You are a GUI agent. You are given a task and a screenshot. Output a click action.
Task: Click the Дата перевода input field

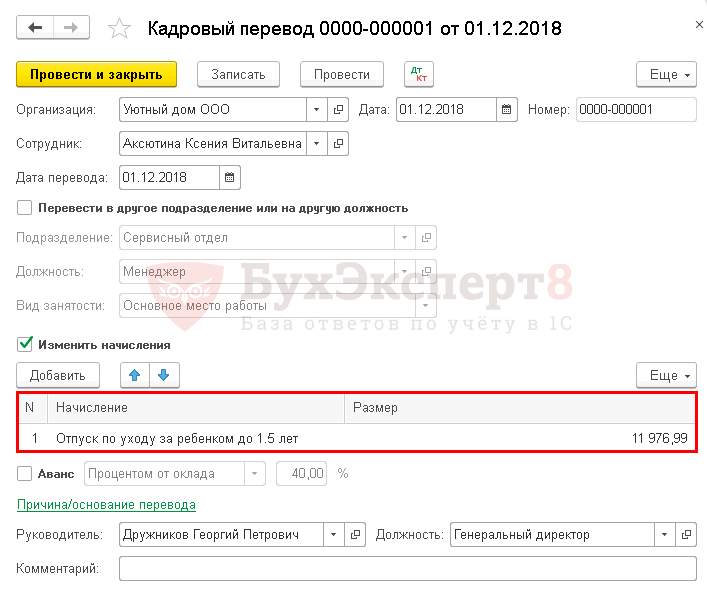(170, 177)
